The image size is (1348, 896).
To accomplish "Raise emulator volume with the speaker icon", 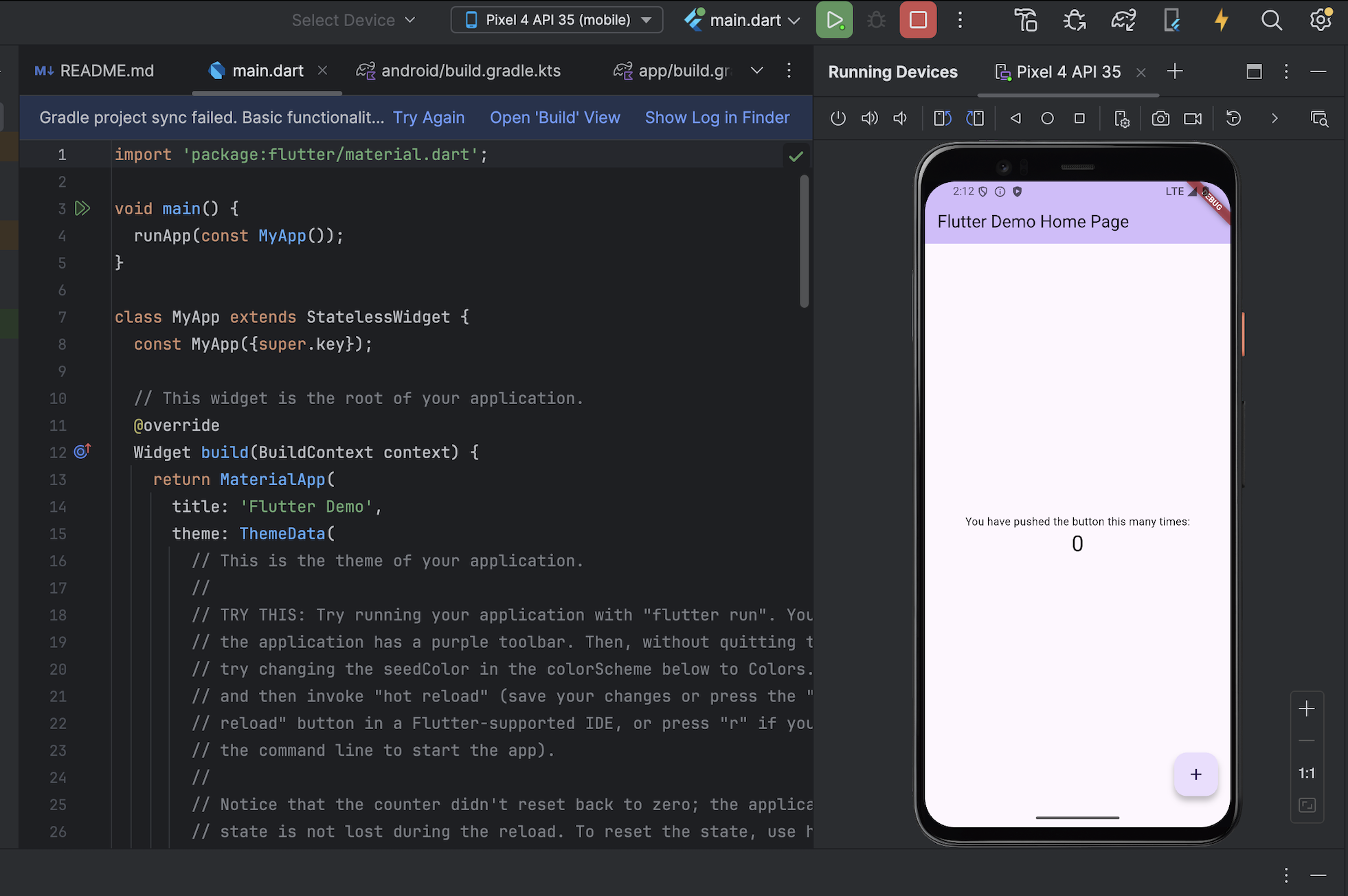I will tap(869, 118).
